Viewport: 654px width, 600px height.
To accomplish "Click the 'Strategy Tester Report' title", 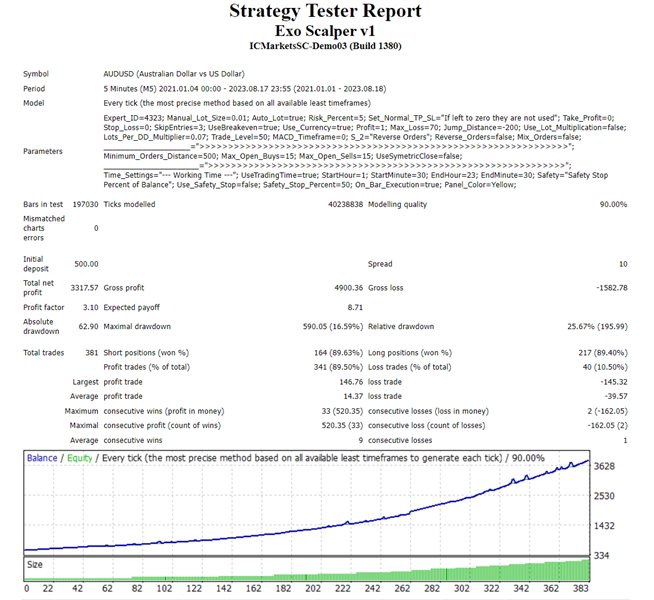I will tap(325, 11).
